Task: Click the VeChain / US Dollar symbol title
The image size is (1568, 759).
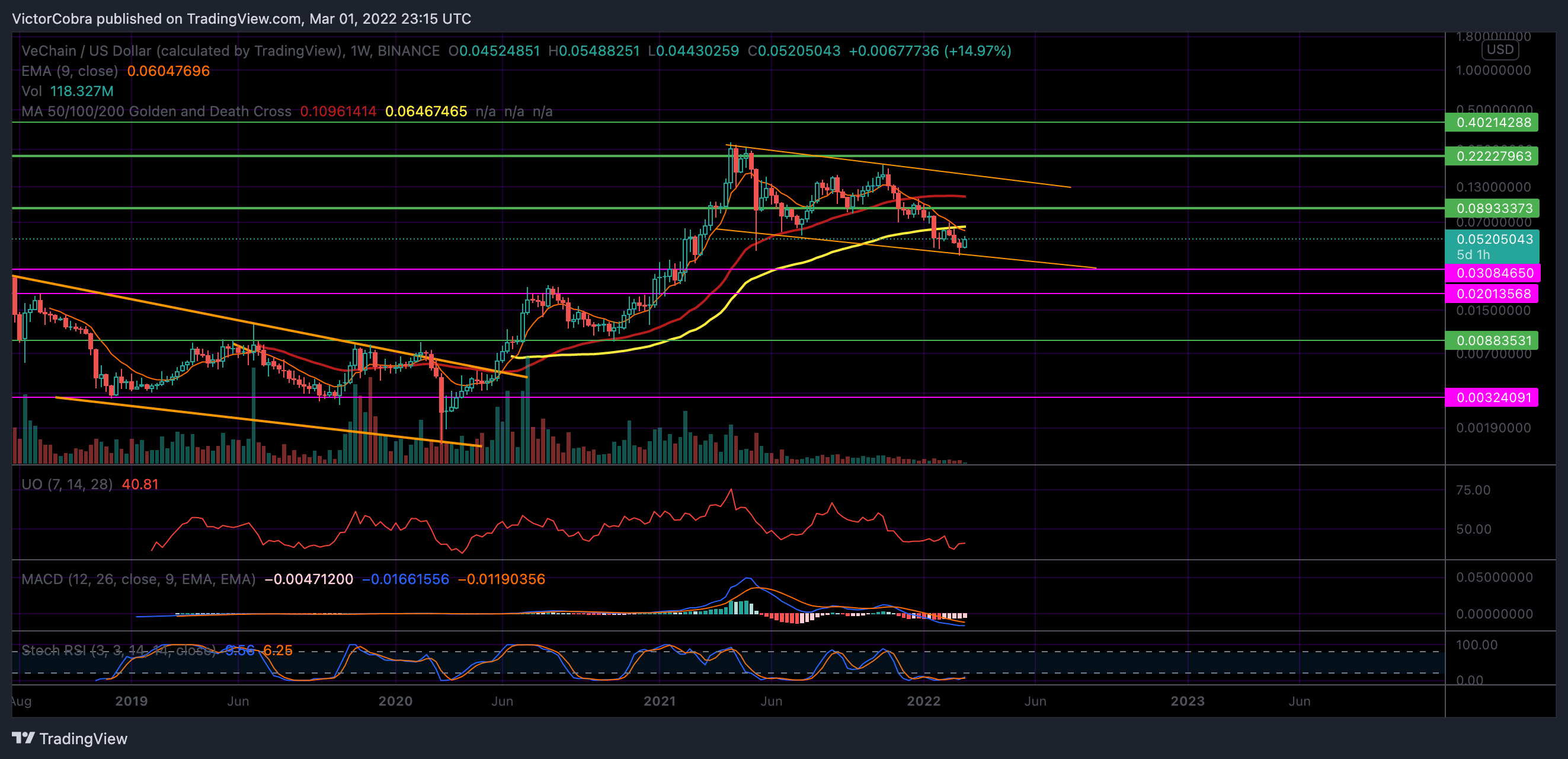Action: pyautogui.click(x=231, y=50)
